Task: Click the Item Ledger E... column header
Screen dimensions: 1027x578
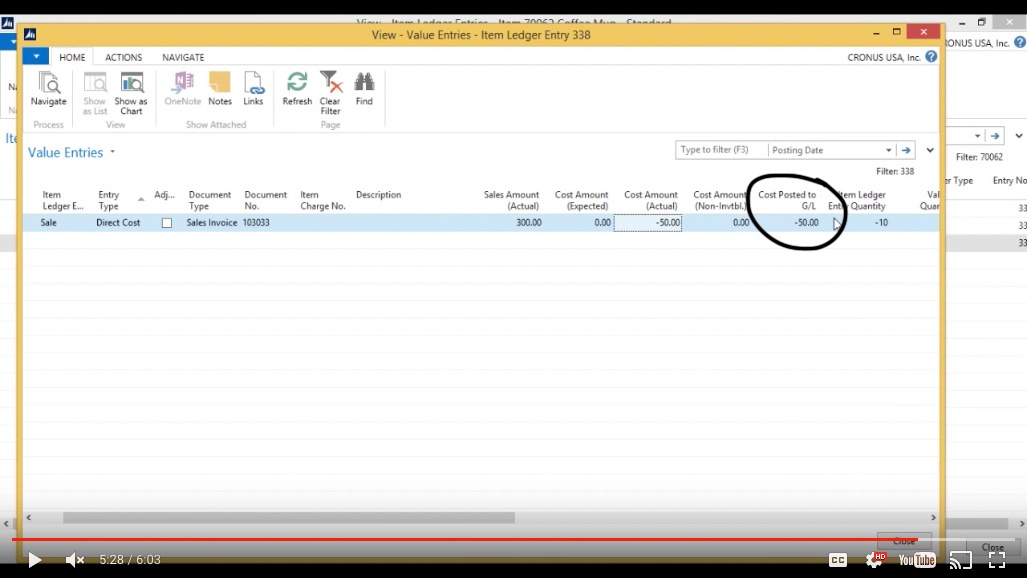Action: pos(63,200)
